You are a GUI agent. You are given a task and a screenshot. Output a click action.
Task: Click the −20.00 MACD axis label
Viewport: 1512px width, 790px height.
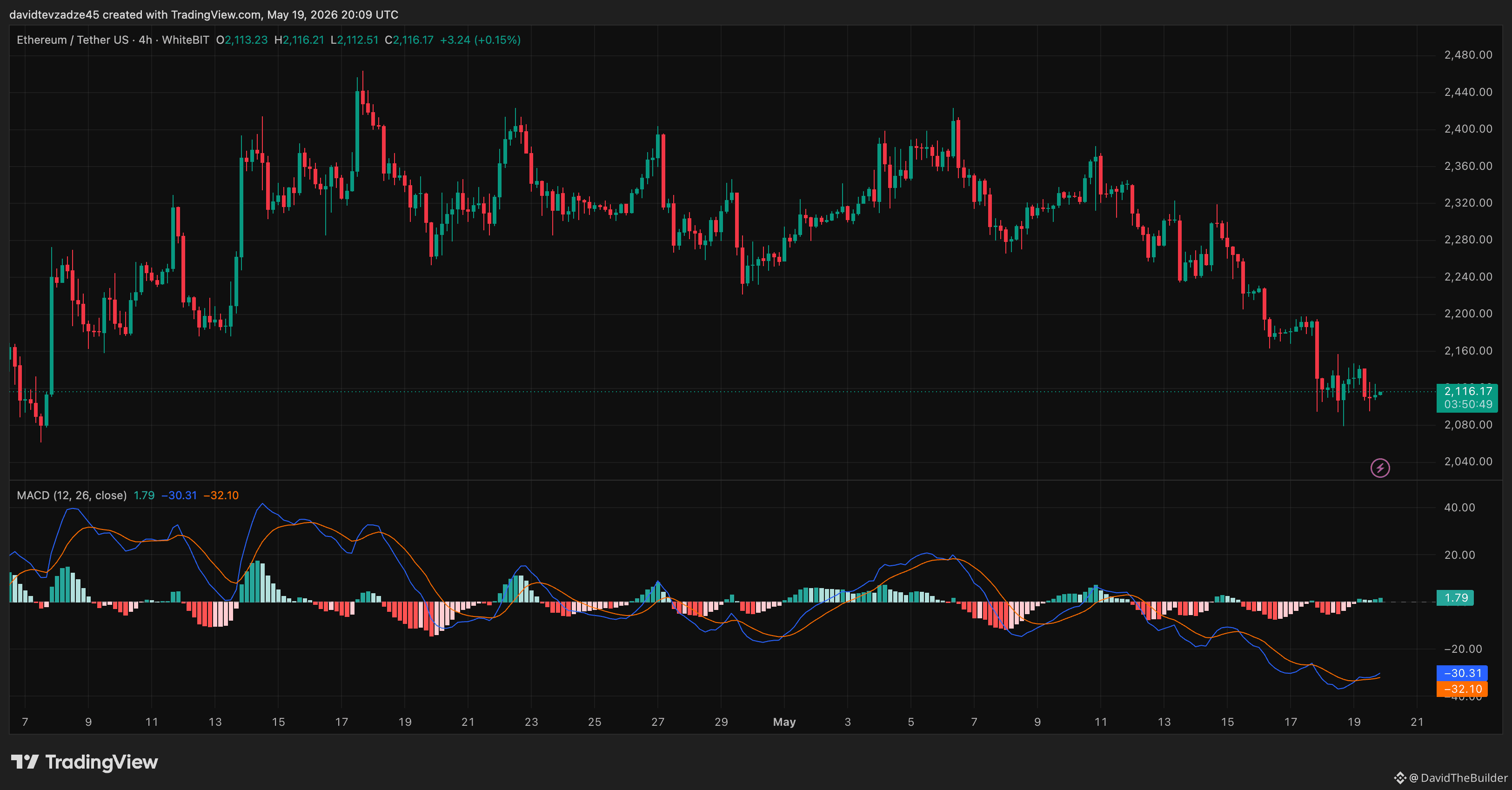(x=1463, y=649)
